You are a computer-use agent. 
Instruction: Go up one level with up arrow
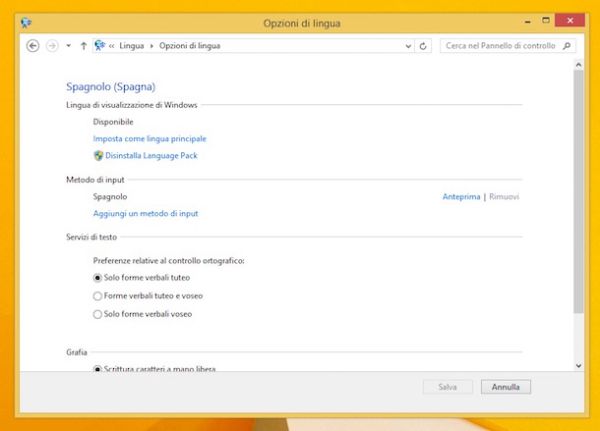(x=82, y=46)
